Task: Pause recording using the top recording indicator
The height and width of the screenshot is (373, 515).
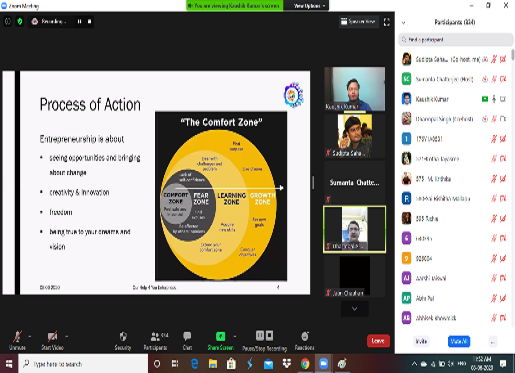Action: 79,21
